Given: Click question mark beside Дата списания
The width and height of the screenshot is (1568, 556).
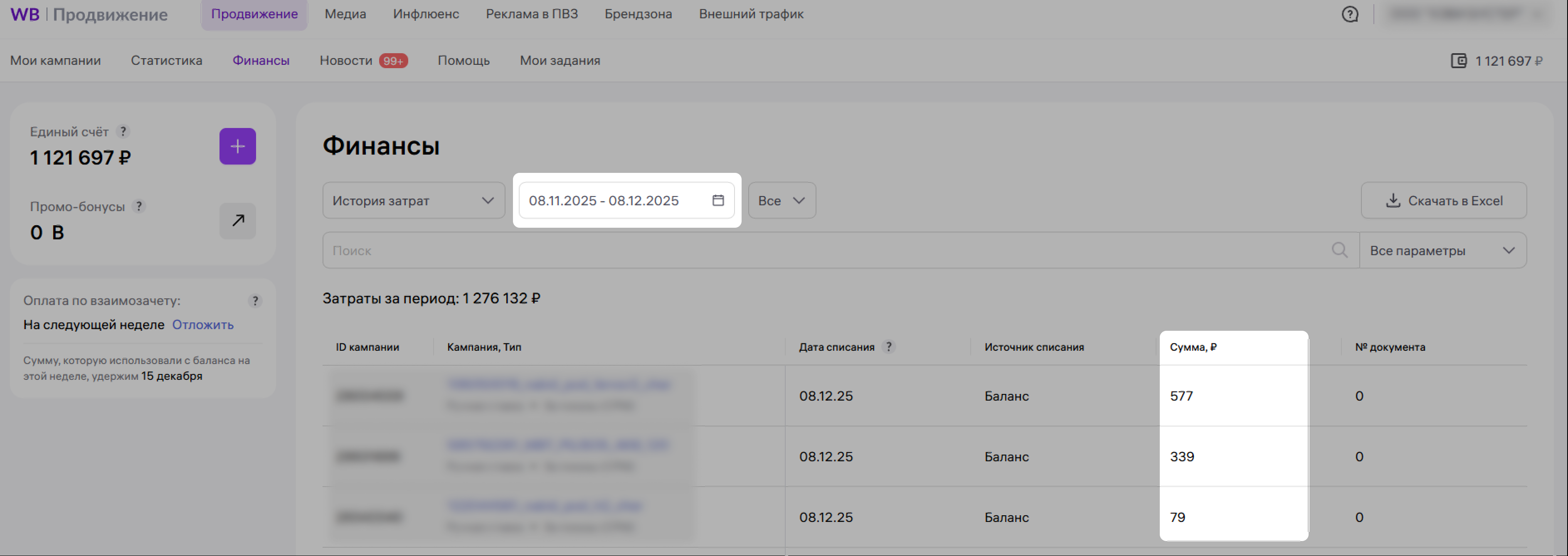Looking at the screenshot, I should (889, 347).
